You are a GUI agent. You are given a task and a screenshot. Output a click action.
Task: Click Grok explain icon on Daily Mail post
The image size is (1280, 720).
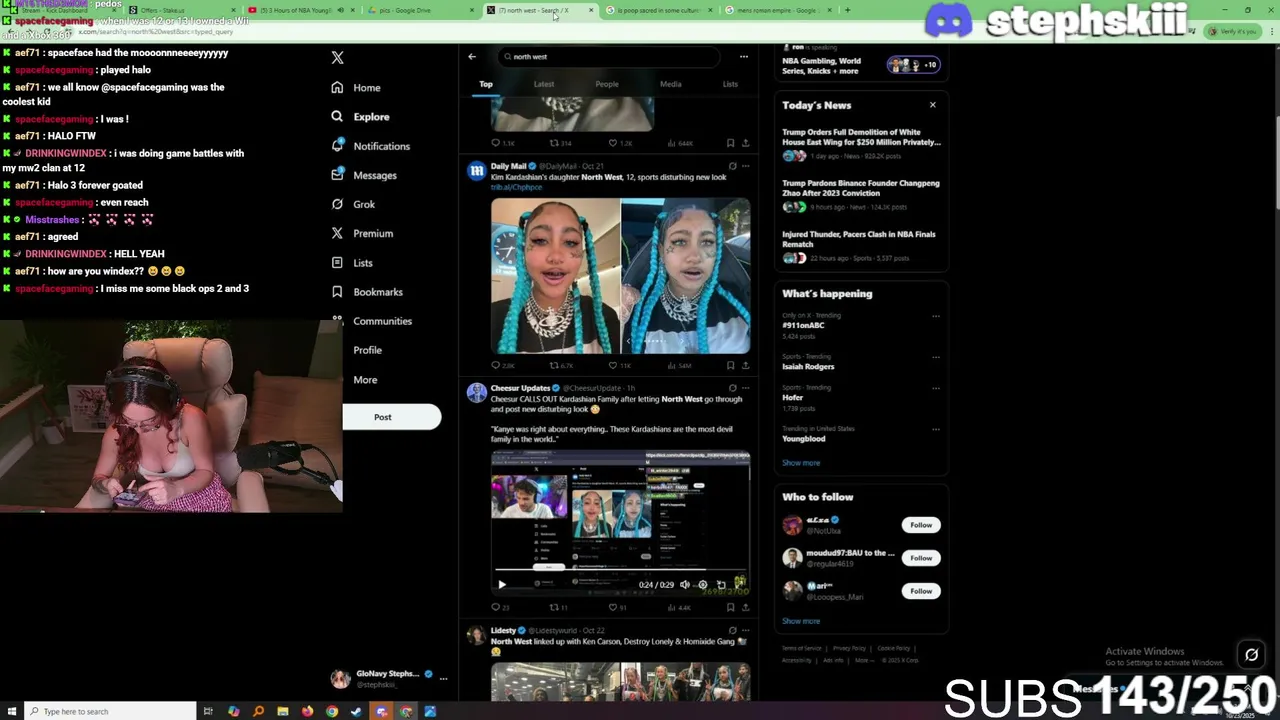(x=732, y=166)
